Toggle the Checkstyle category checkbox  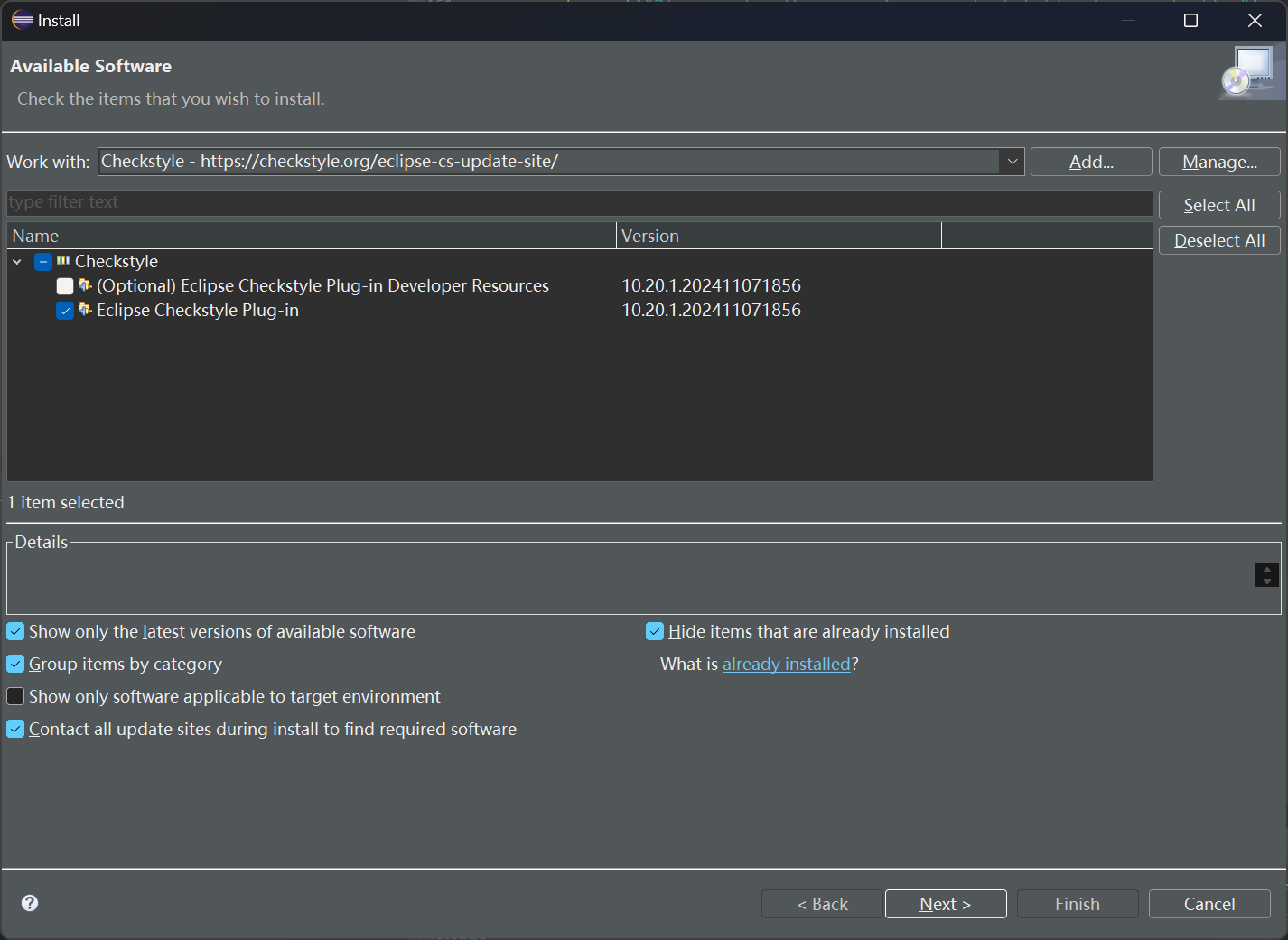[43, 262]
